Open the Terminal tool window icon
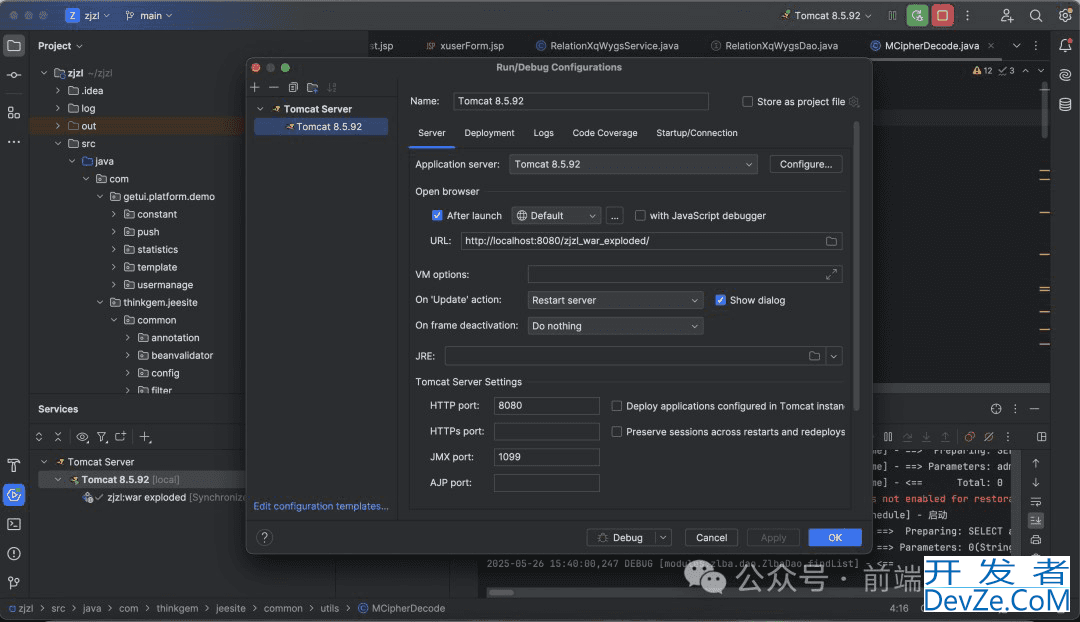The width and height of the screenshot is (1080, 622). point(14,524)
